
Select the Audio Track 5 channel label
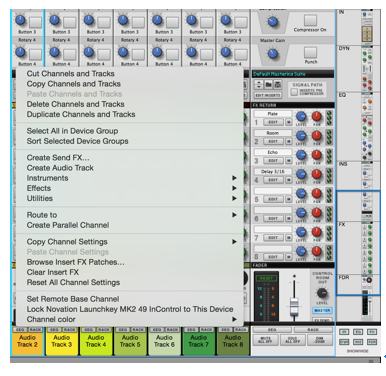tap(130, 341)
